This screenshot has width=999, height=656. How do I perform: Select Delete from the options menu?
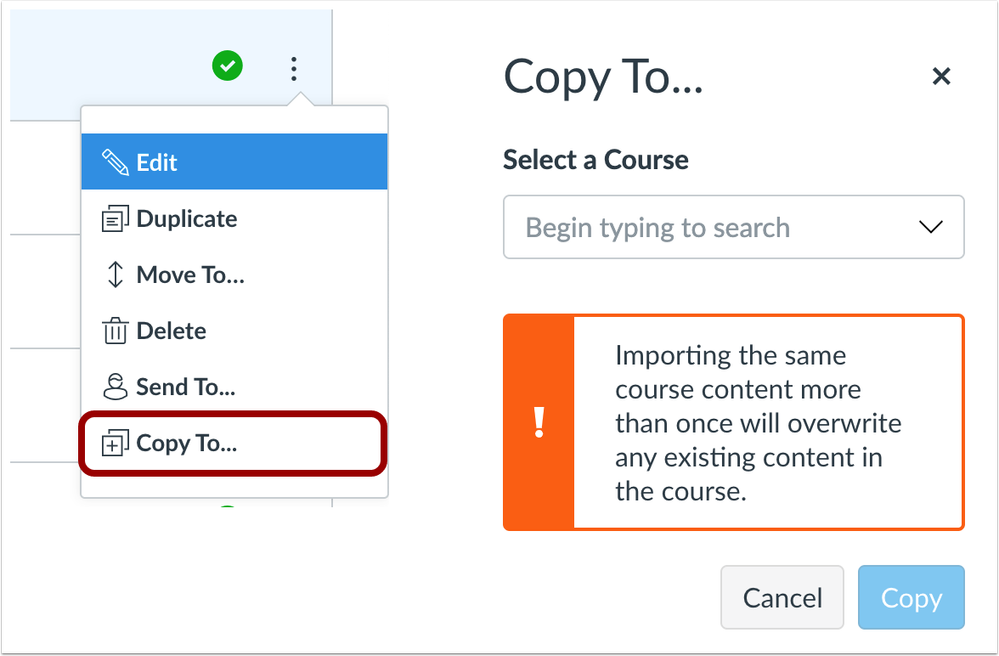(234, 331)
